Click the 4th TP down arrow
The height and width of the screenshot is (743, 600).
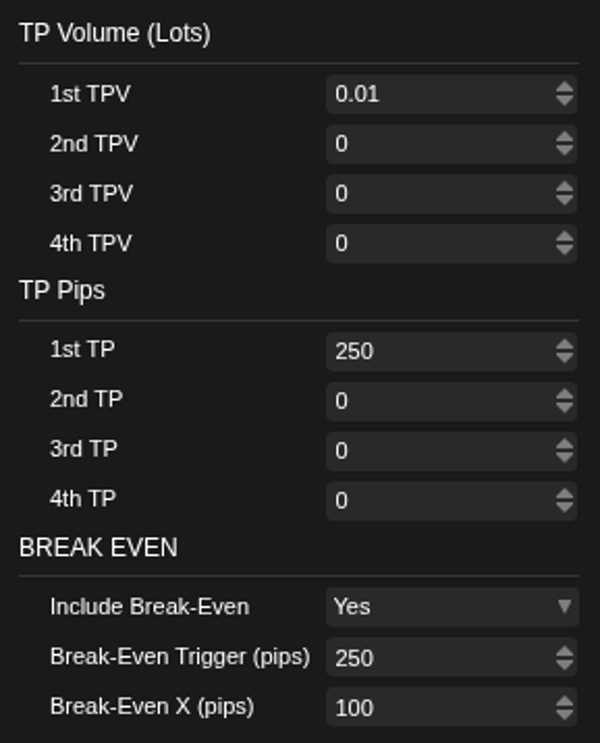click(x=565, y=507)
